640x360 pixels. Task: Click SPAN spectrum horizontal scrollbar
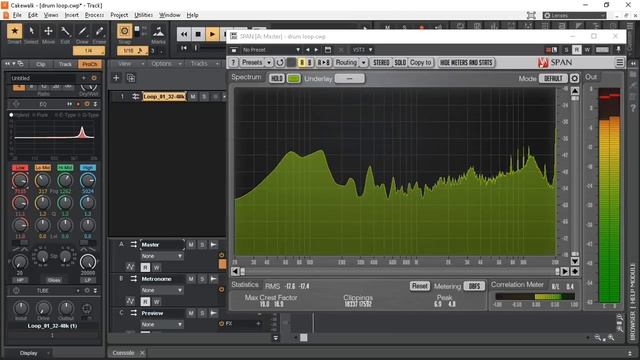[x=399, y=271]
